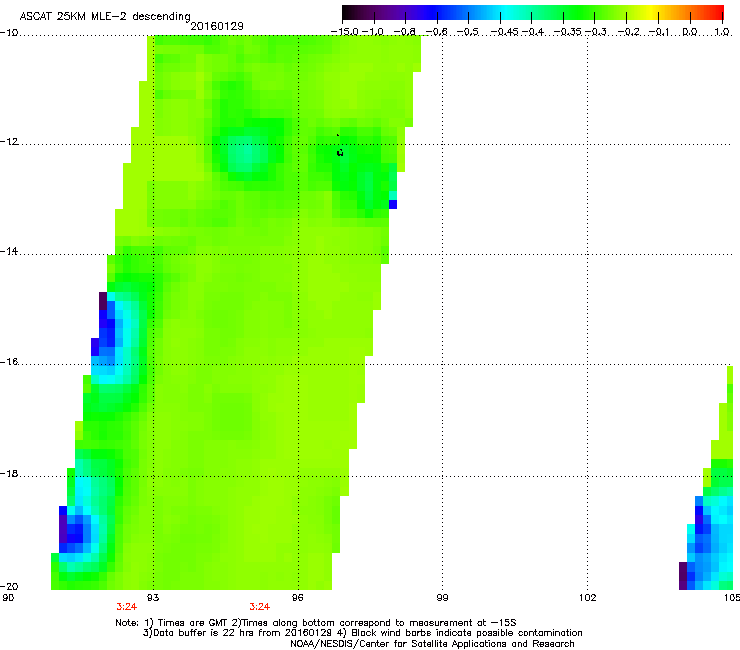This screenshot has width=740, height=650.
Task: Click latitude axis label -14
Action: click(x=9, y=252)
